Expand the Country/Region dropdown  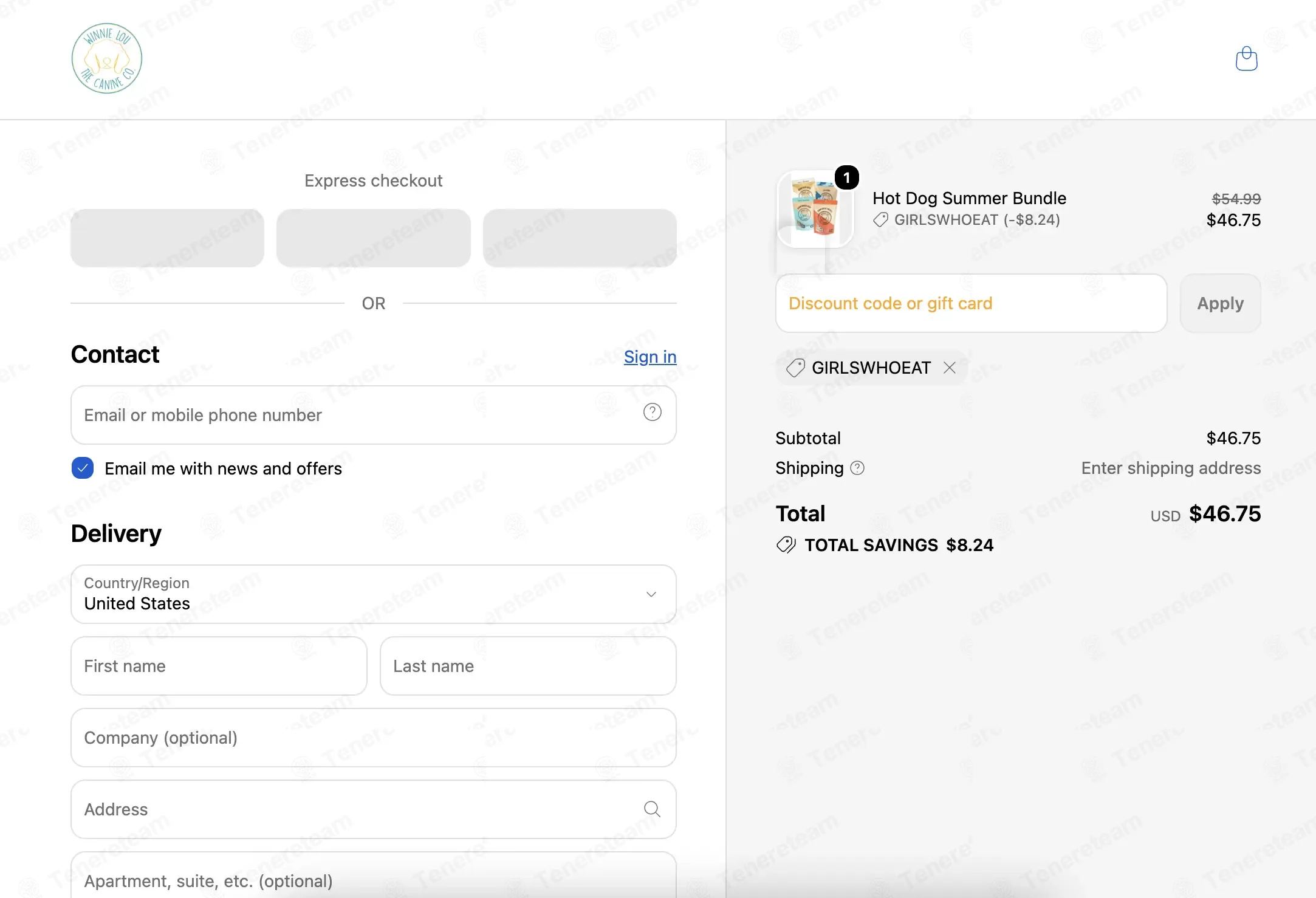point(374,594)
